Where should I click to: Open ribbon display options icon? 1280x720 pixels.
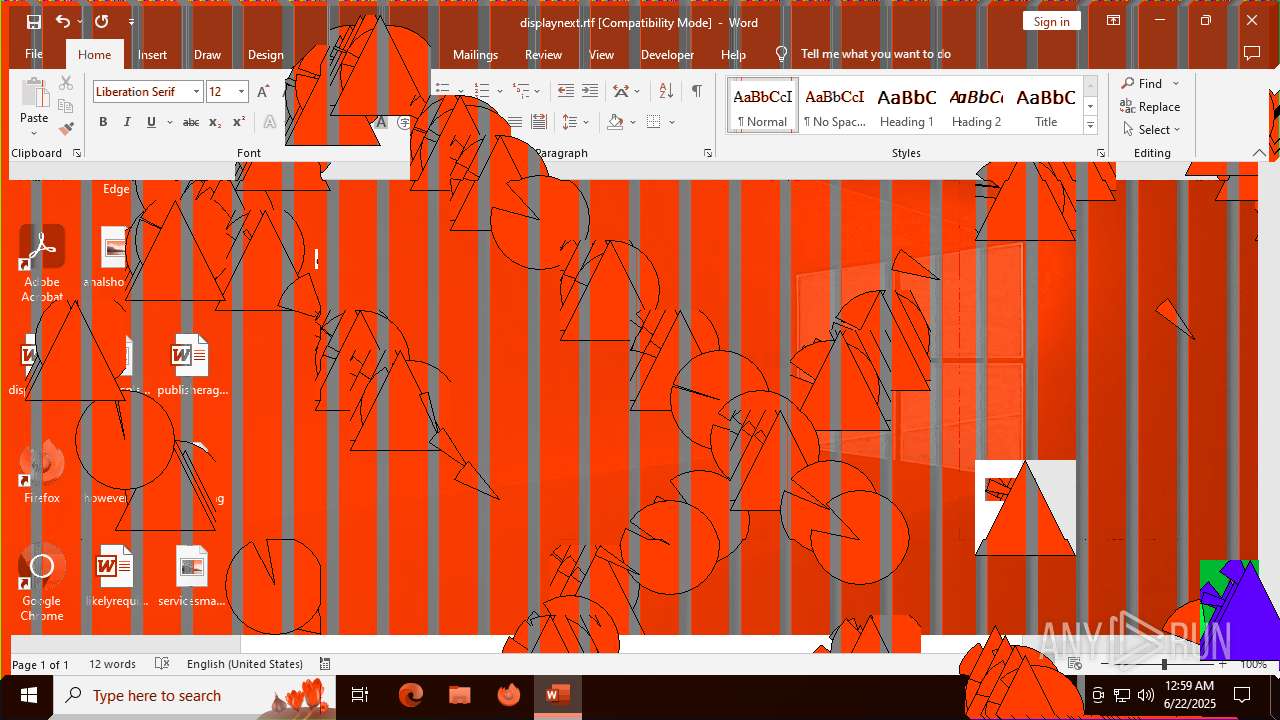click(x=1113, y=21)
